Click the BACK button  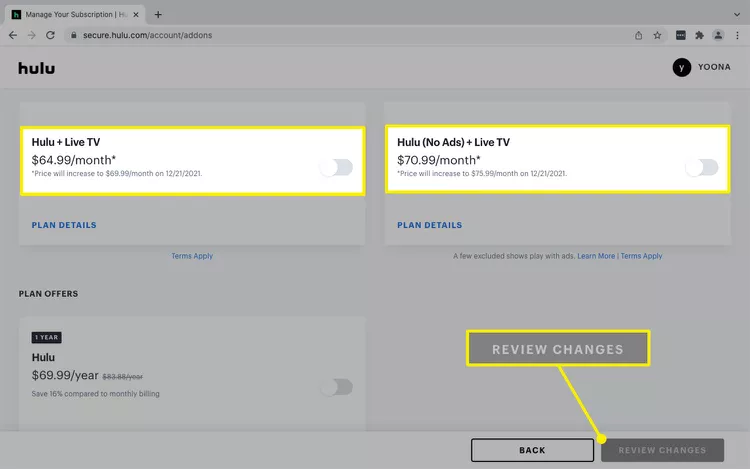click(x=532, y=450)
